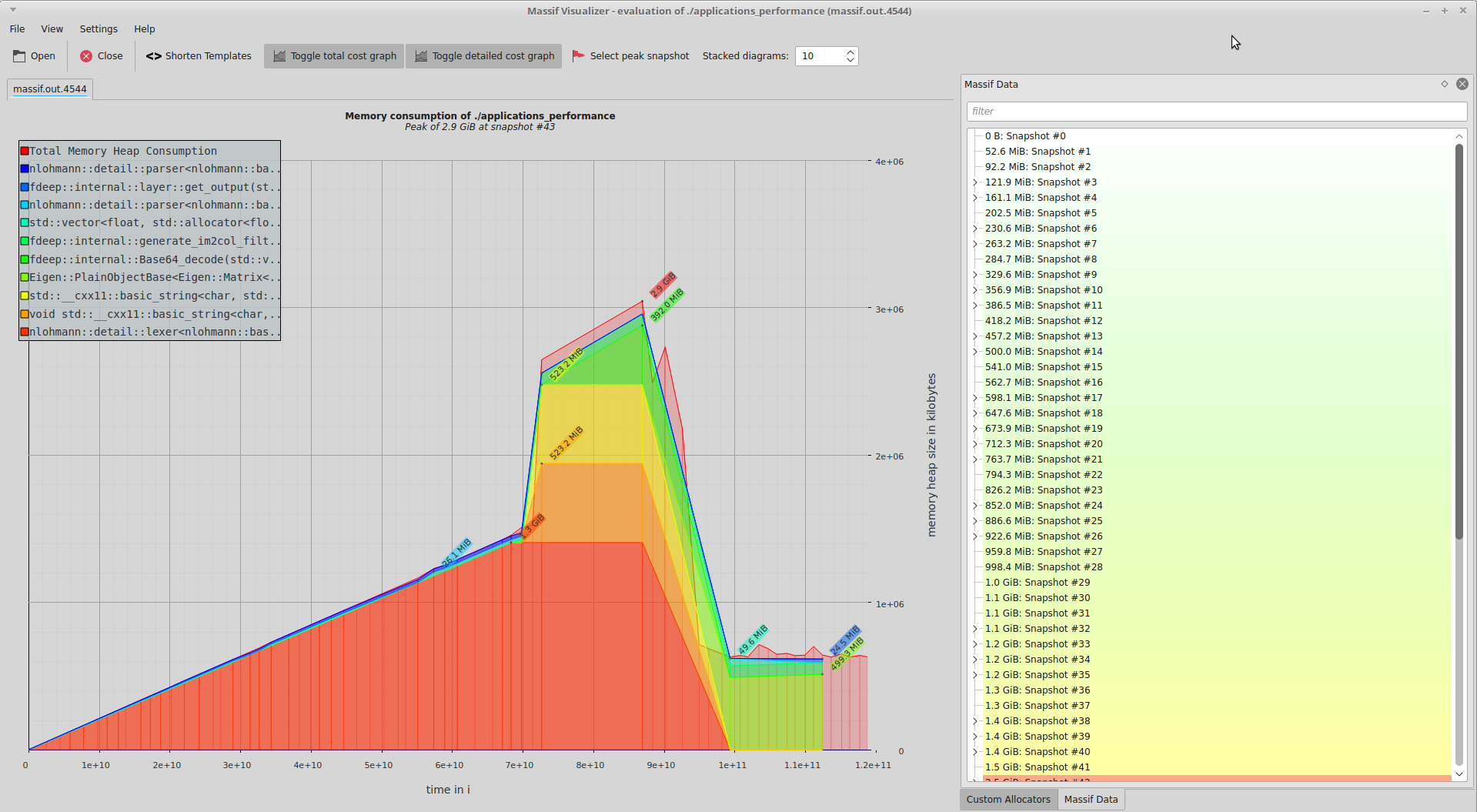
Task: Open the File menu
Action: pyautogui.click(x=18, y=29)
